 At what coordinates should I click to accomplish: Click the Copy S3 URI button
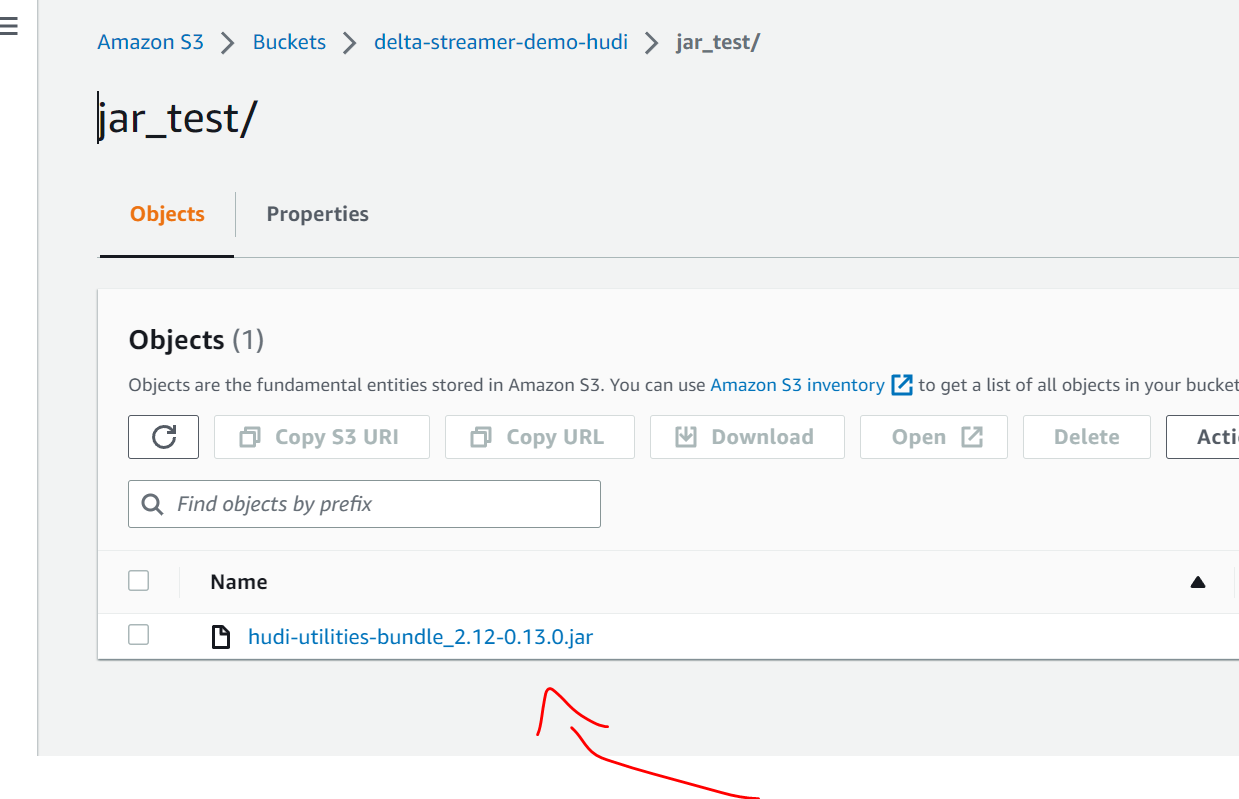tap(322, 437)
